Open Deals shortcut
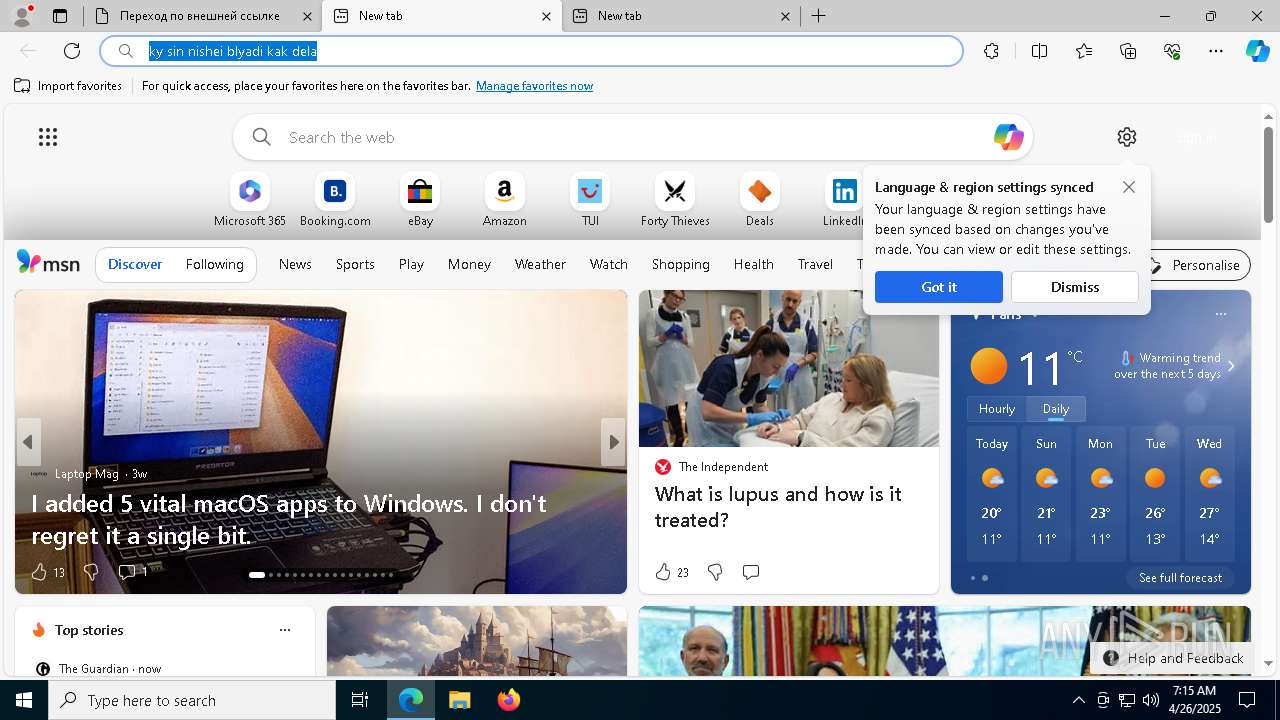Screen dimensions: 1280x720 pos(760,200)
